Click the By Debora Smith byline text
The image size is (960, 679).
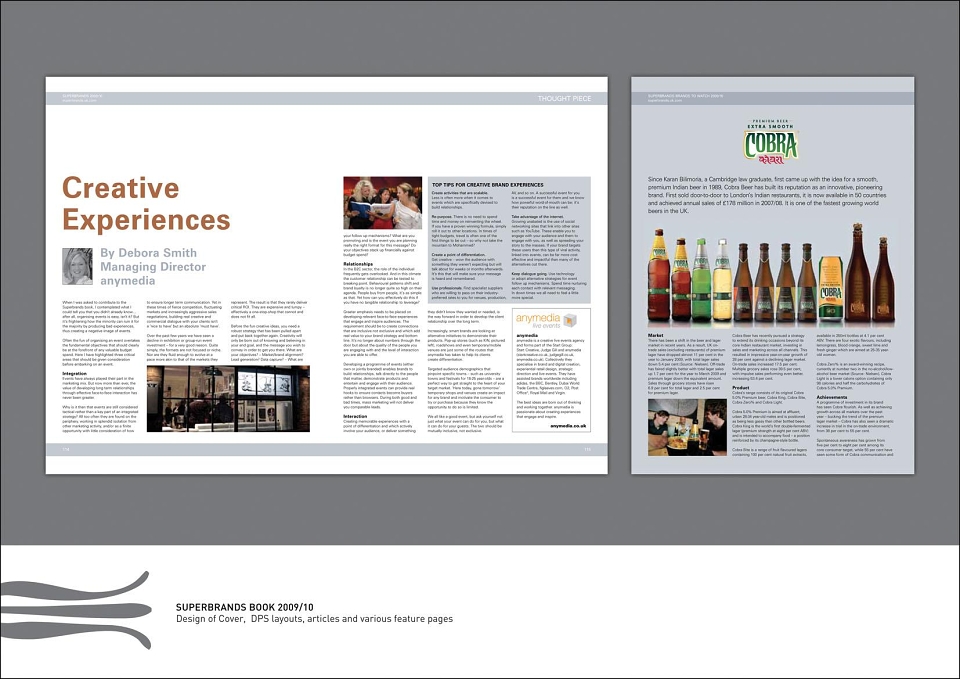[149, 253]
